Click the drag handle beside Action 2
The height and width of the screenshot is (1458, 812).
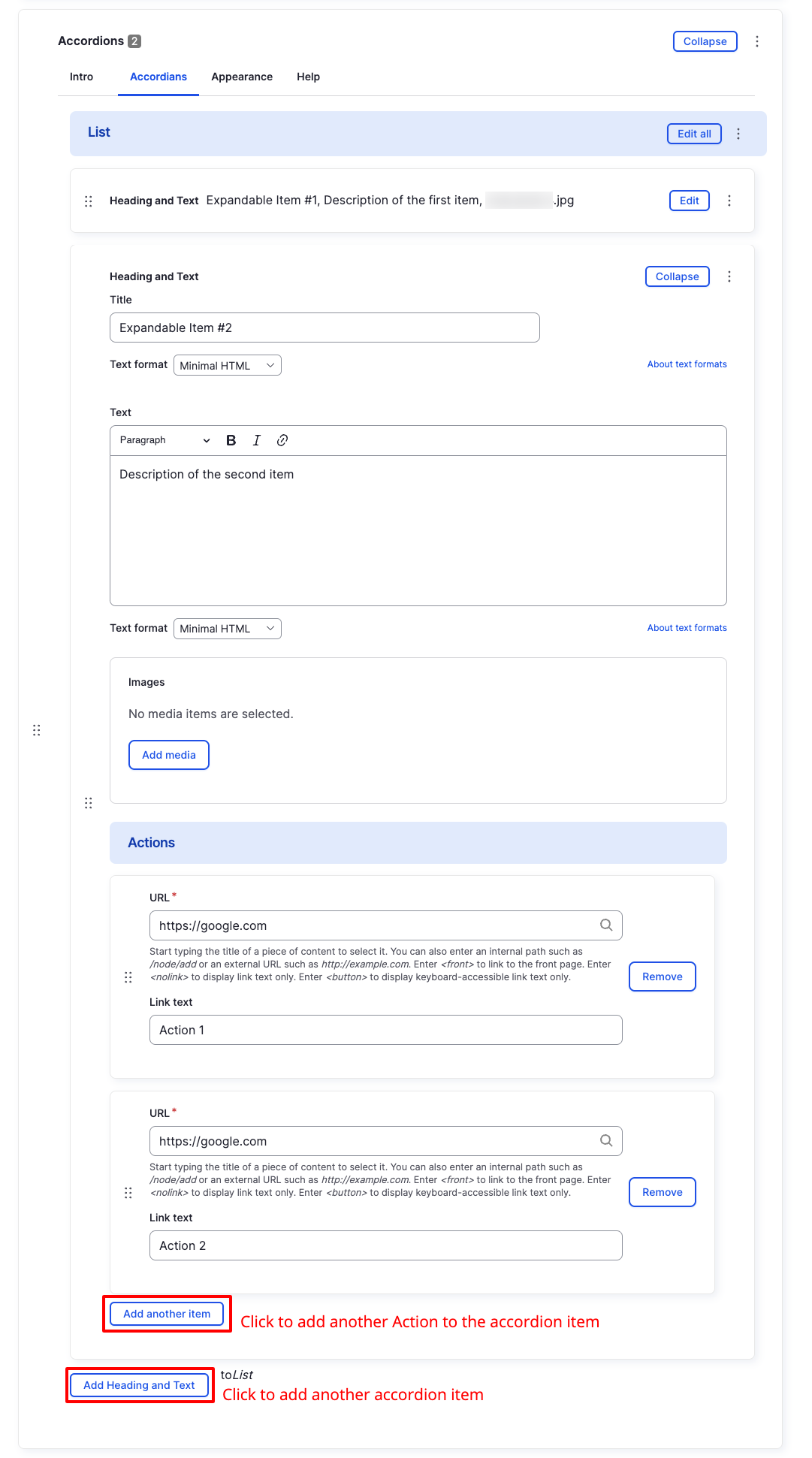click(x=128, y=1192)
